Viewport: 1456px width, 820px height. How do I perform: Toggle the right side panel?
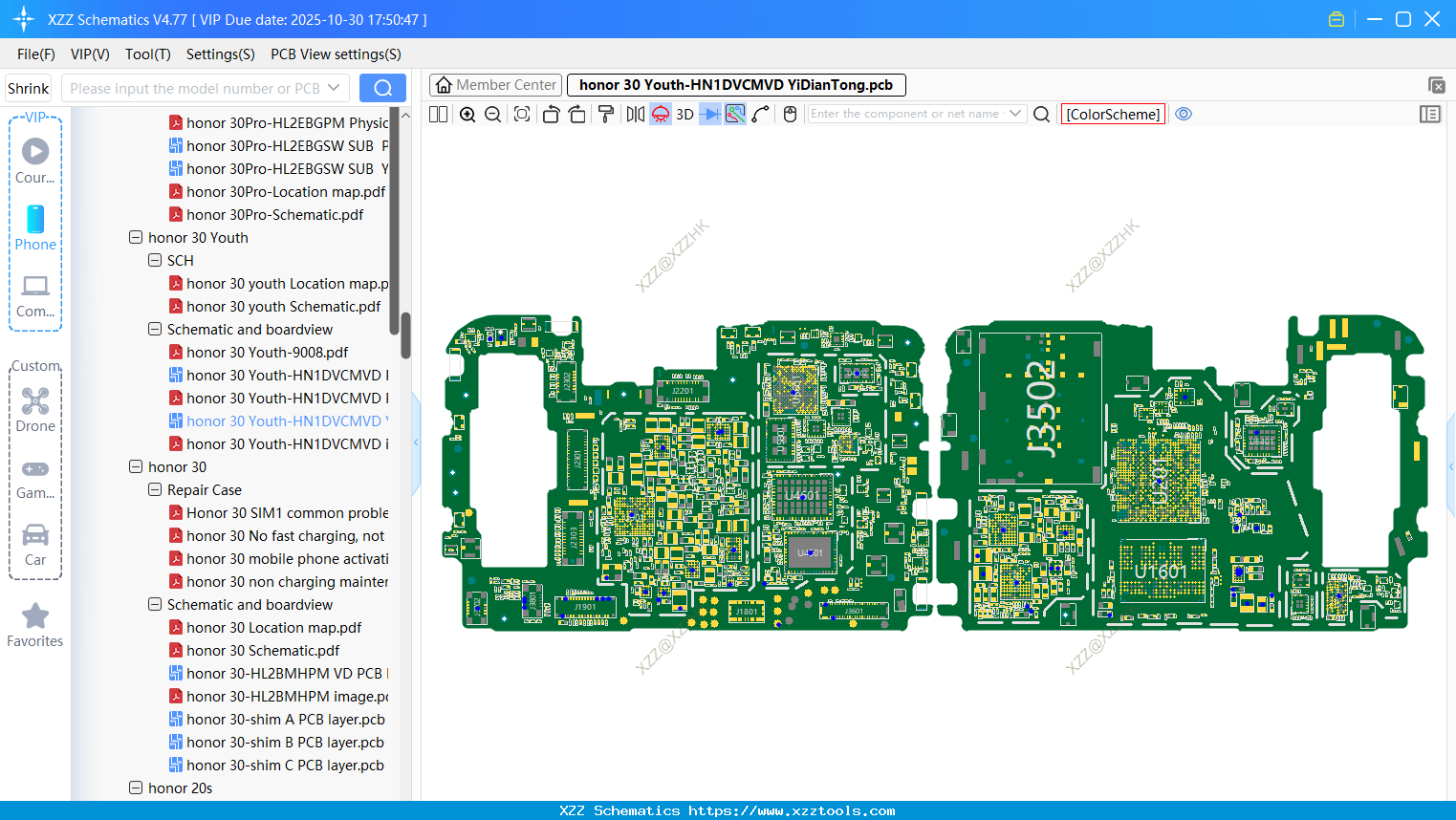(1430, 114)
